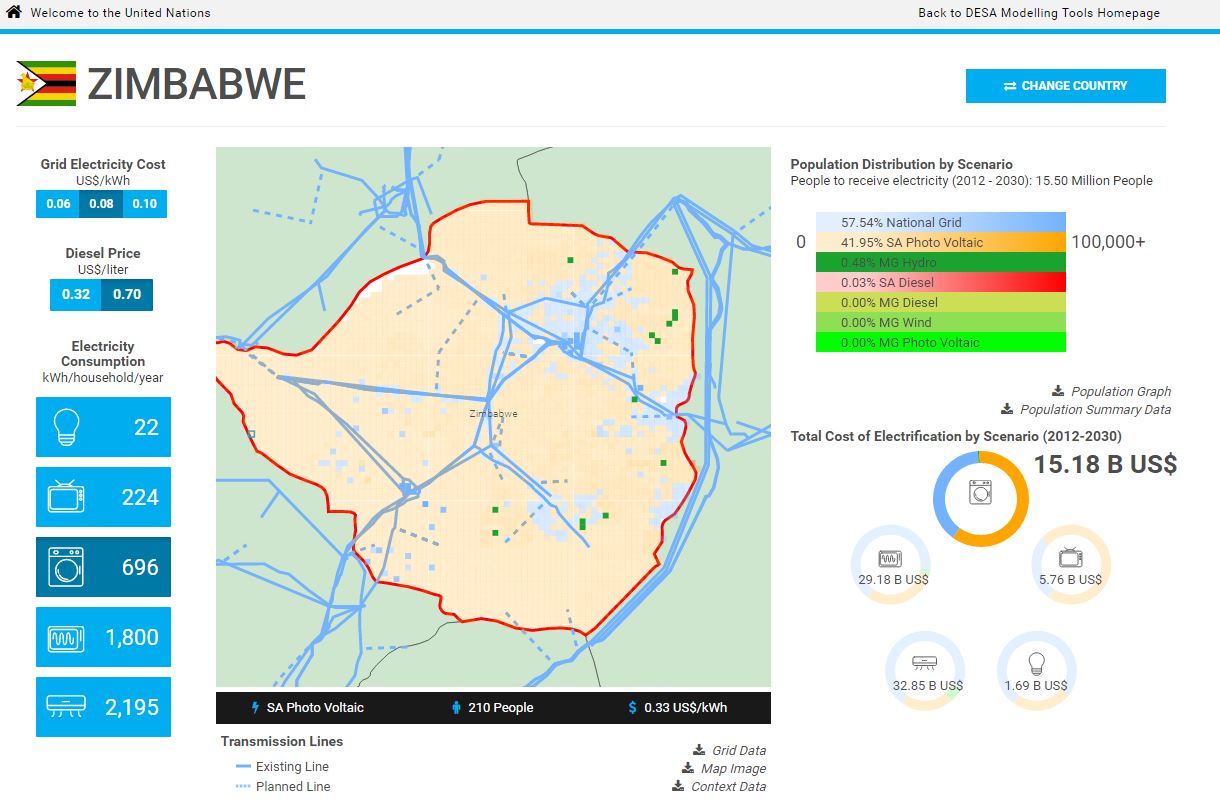
Task: Click the Zimbabwe flag icon
Action: pos(46,84)
